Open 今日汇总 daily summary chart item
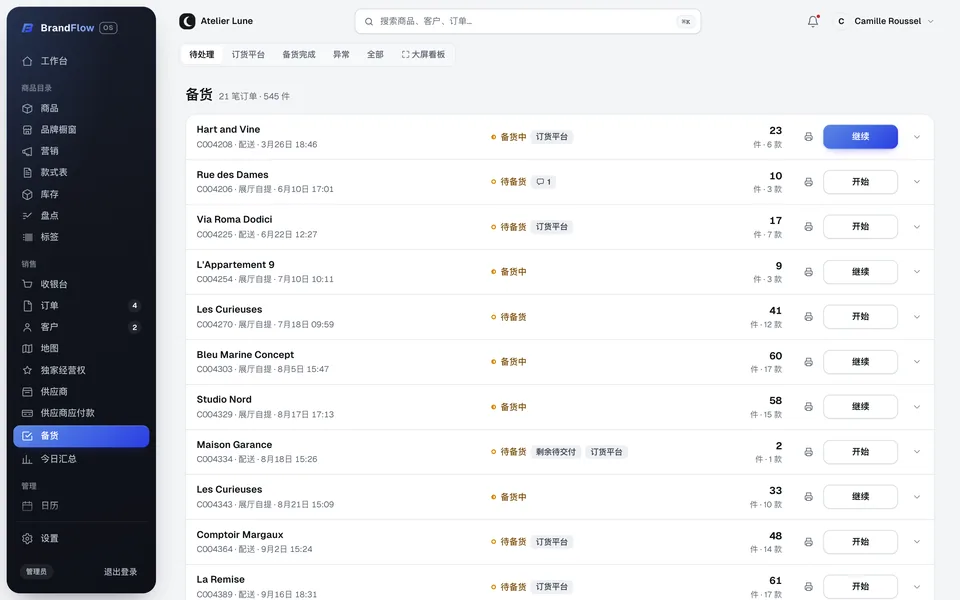The image size is (960, 600). pos(81,459)
